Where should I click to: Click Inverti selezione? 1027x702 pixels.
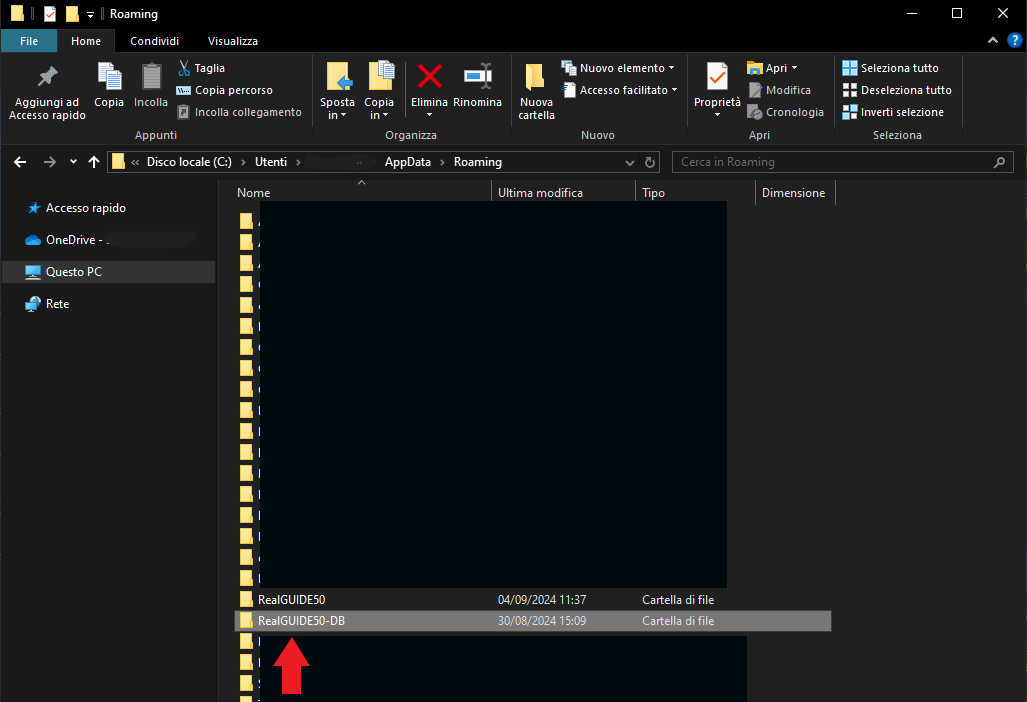(901, 112)
